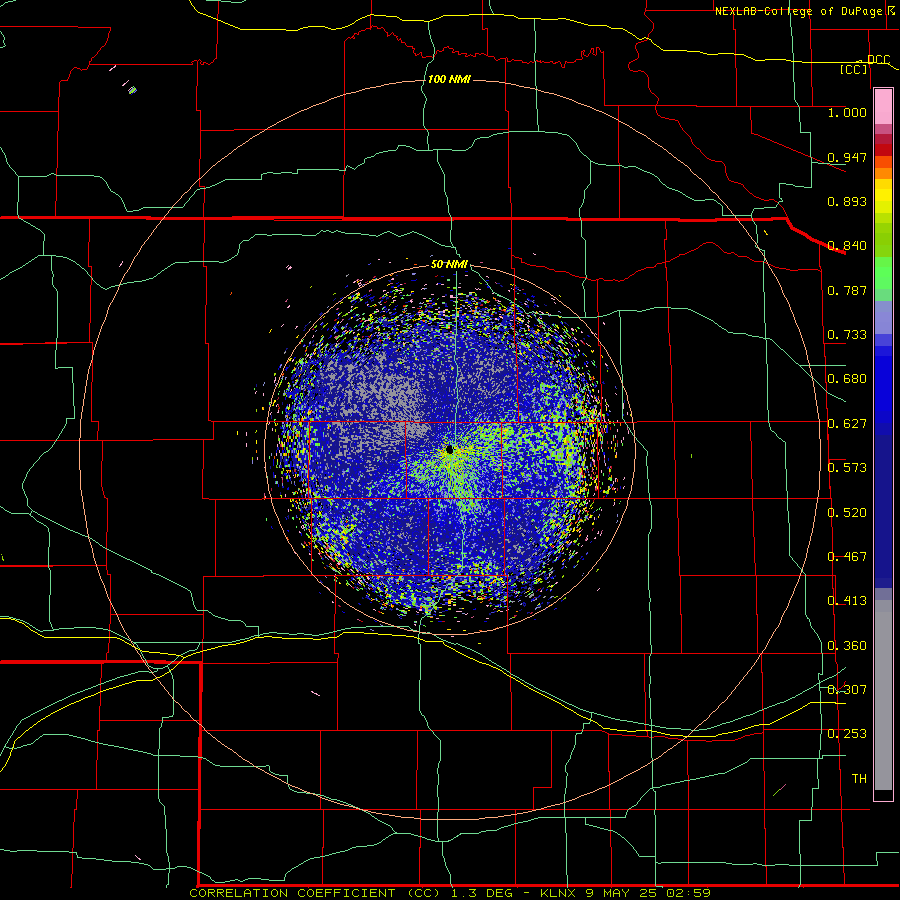The image size is (900, 900).
Task: Click the 50 NMI range ring label
Action: pyautogui.click(x=449, y=264)
